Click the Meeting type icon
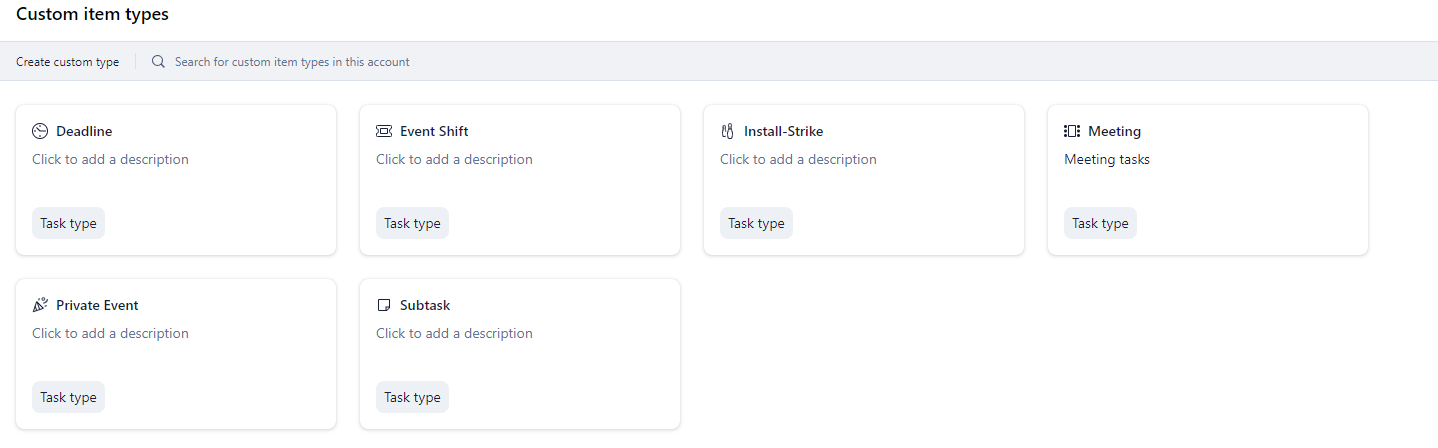The height and width of the screenshot is (448, 1438). point(1072,131)
